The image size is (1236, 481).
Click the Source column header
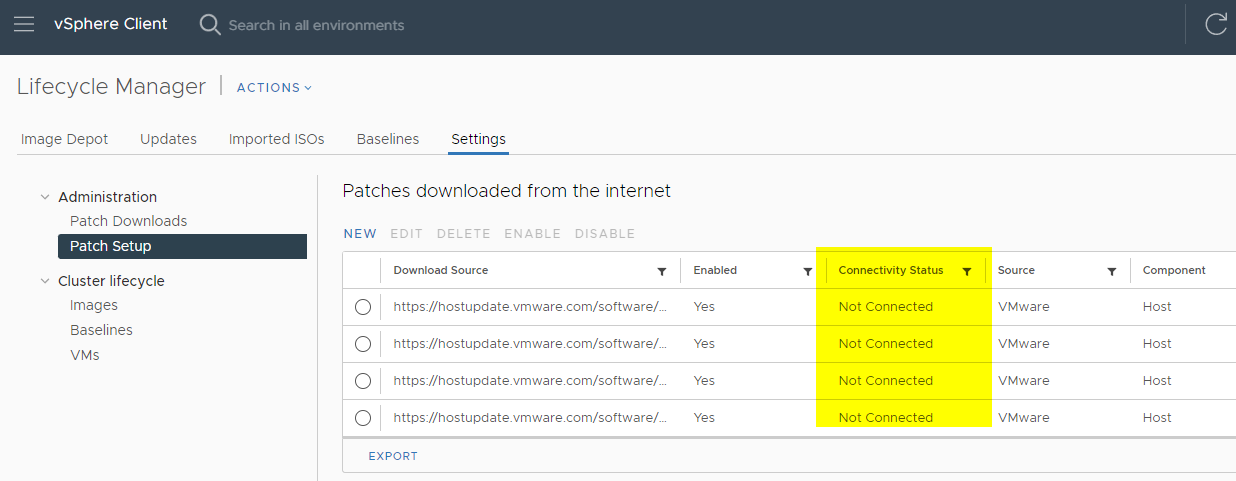(x=1016, y=270)
